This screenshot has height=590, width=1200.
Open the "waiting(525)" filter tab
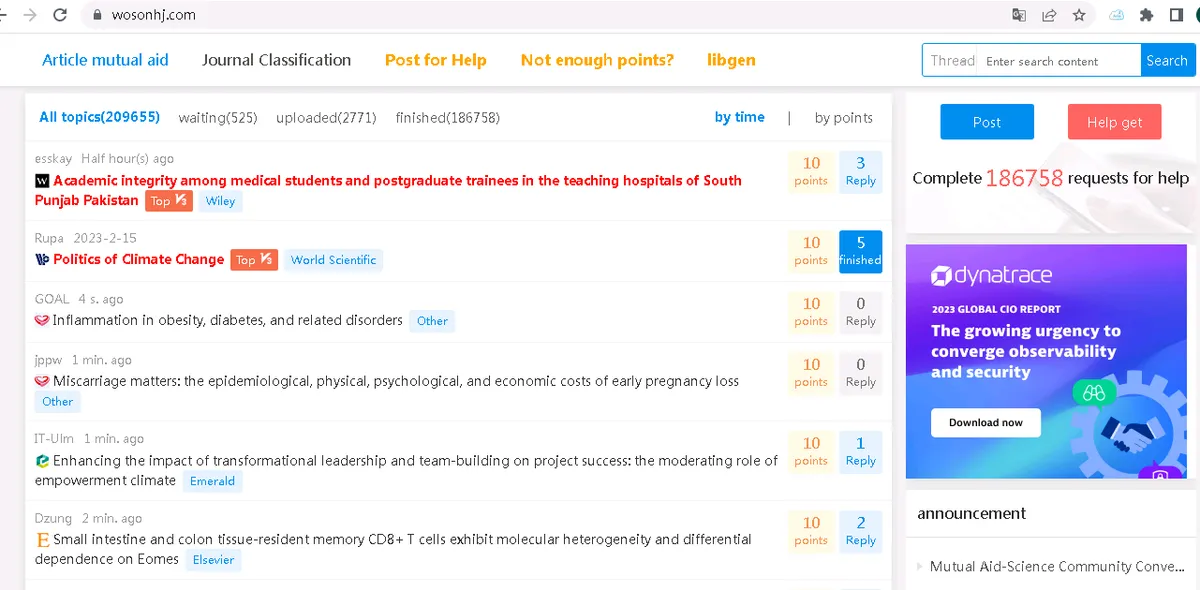(218, 117)
